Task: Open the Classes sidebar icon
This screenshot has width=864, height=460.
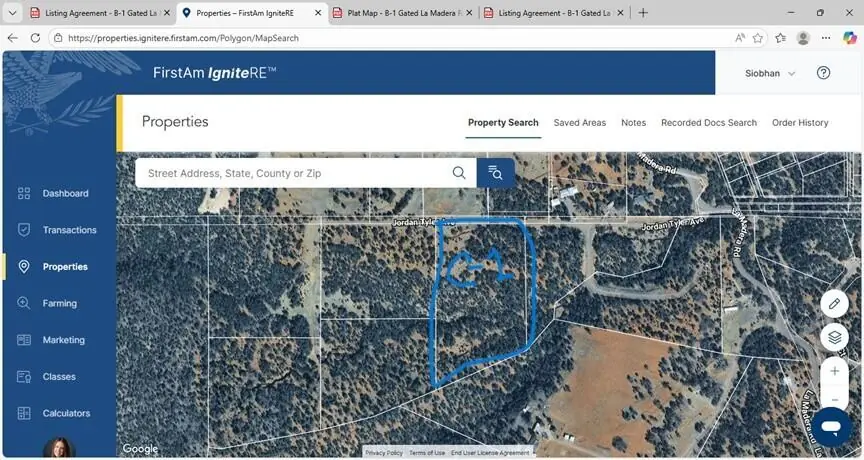Action: coord(24,377)
